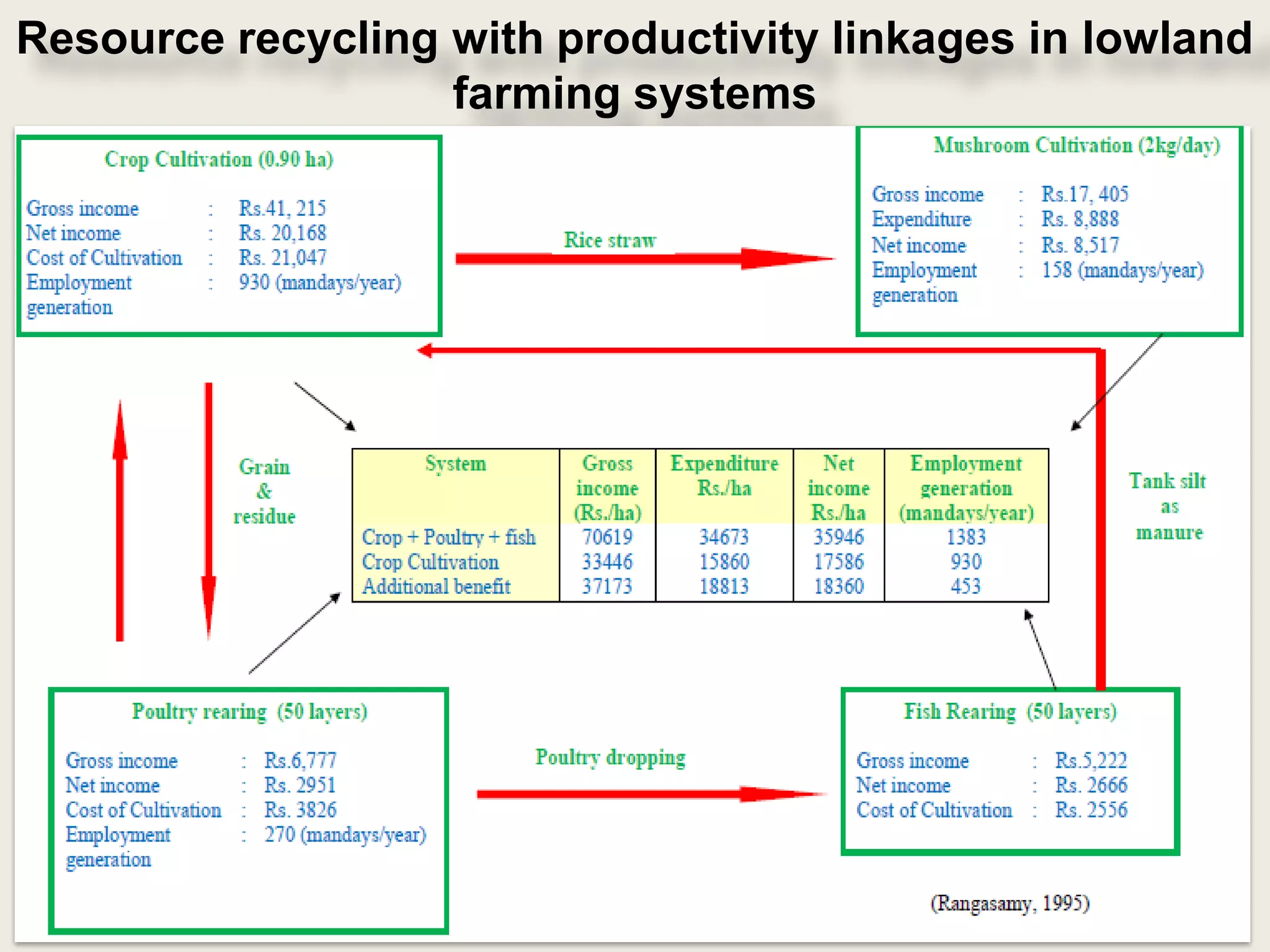
Task: Click the Poultry rearing (50 layers) heading
Action: [249, 712]
